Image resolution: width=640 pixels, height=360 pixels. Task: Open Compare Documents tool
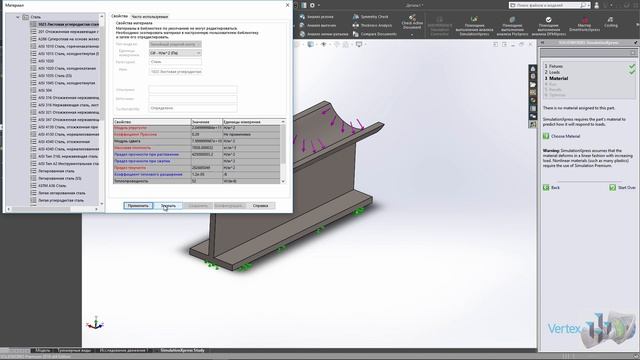(375, 34)
